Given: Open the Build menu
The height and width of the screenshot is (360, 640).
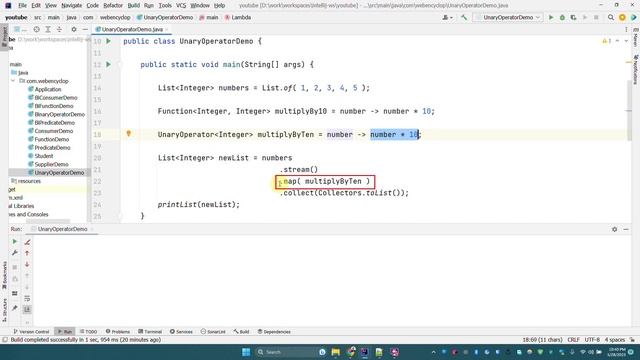Looking at the screenshot, I should [133, 5].
